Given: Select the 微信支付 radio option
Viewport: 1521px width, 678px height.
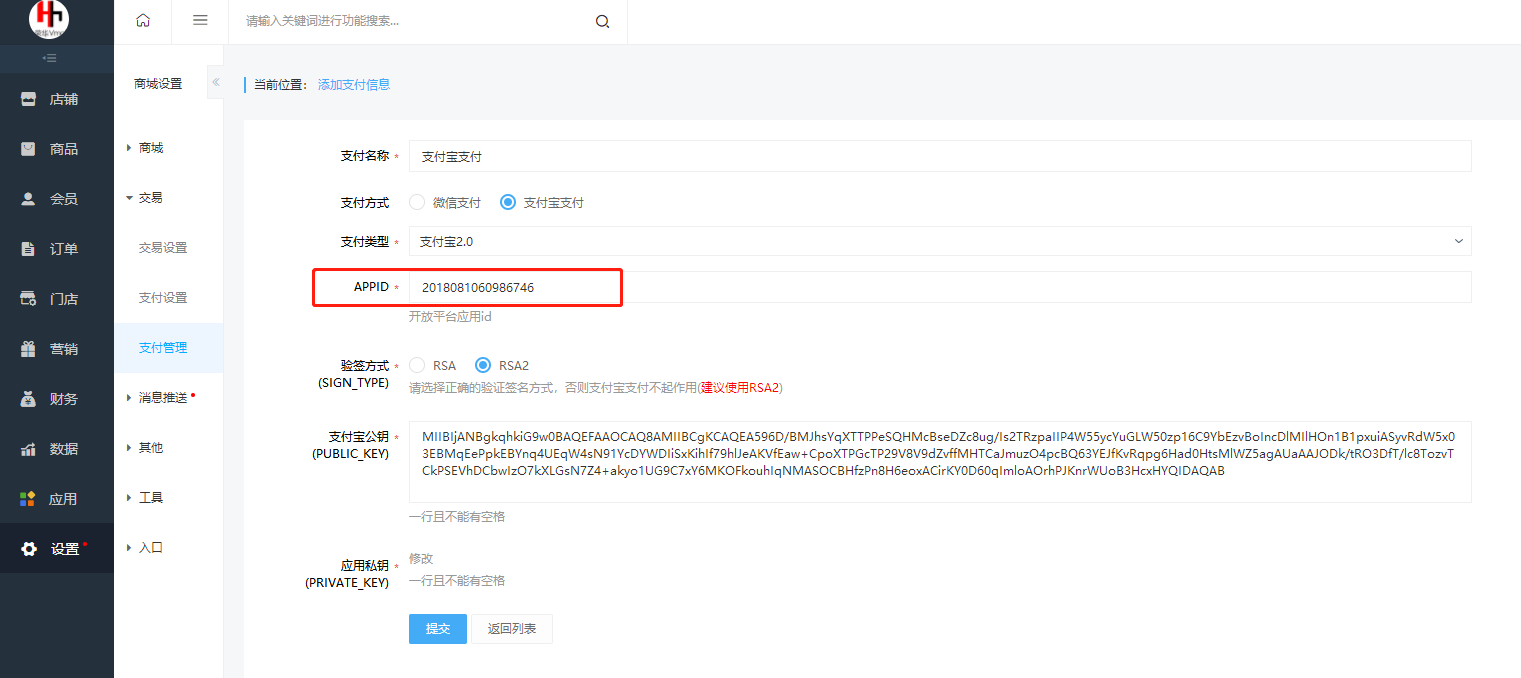Looking at the screenshot, I should click(417, 202).
